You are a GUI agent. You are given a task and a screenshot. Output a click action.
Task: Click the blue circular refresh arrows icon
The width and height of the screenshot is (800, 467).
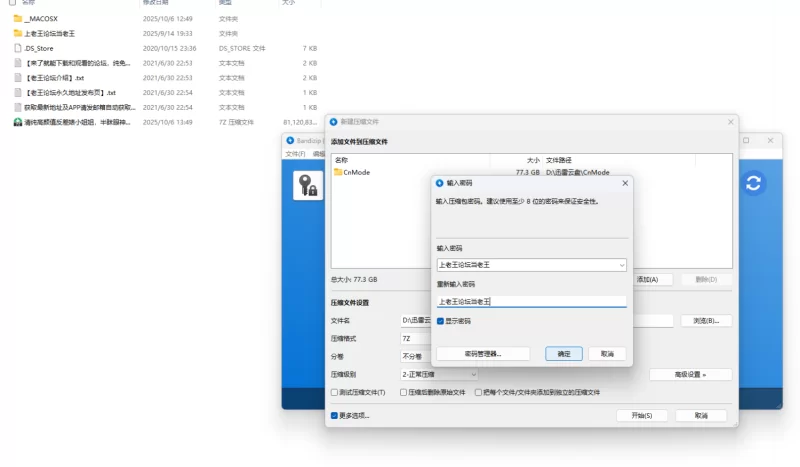coord(754,183)
